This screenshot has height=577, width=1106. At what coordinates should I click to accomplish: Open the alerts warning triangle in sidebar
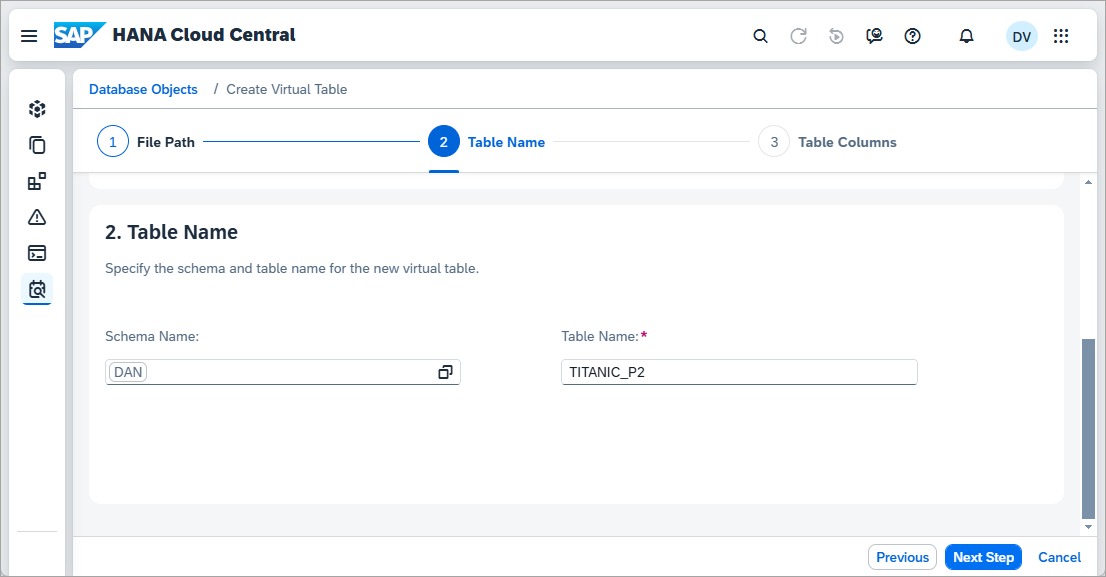pyautogui.click(x=37, y=217)
